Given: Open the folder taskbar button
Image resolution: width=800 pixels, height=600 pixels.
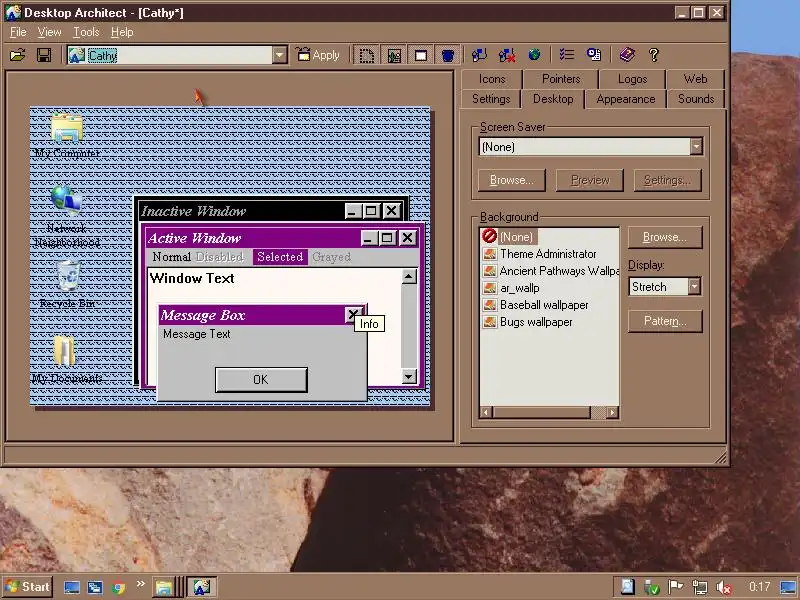Looking at the screenshot, I should [x=164, y=587].
